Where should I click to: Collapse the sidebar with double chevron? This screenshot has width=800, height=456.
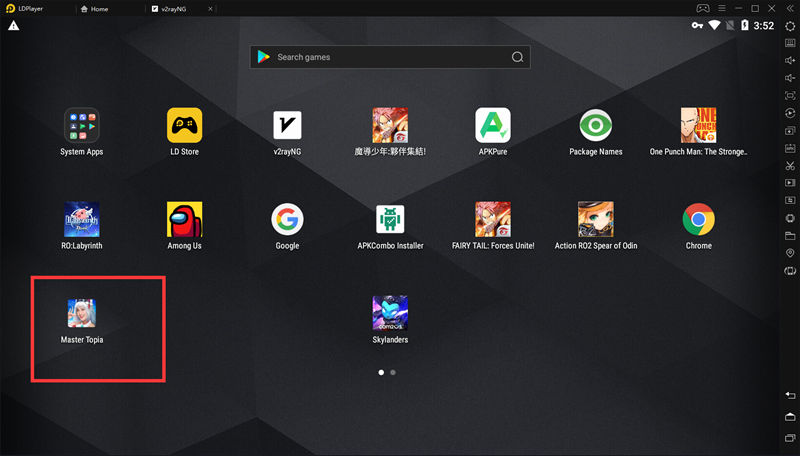click(790, 8)
